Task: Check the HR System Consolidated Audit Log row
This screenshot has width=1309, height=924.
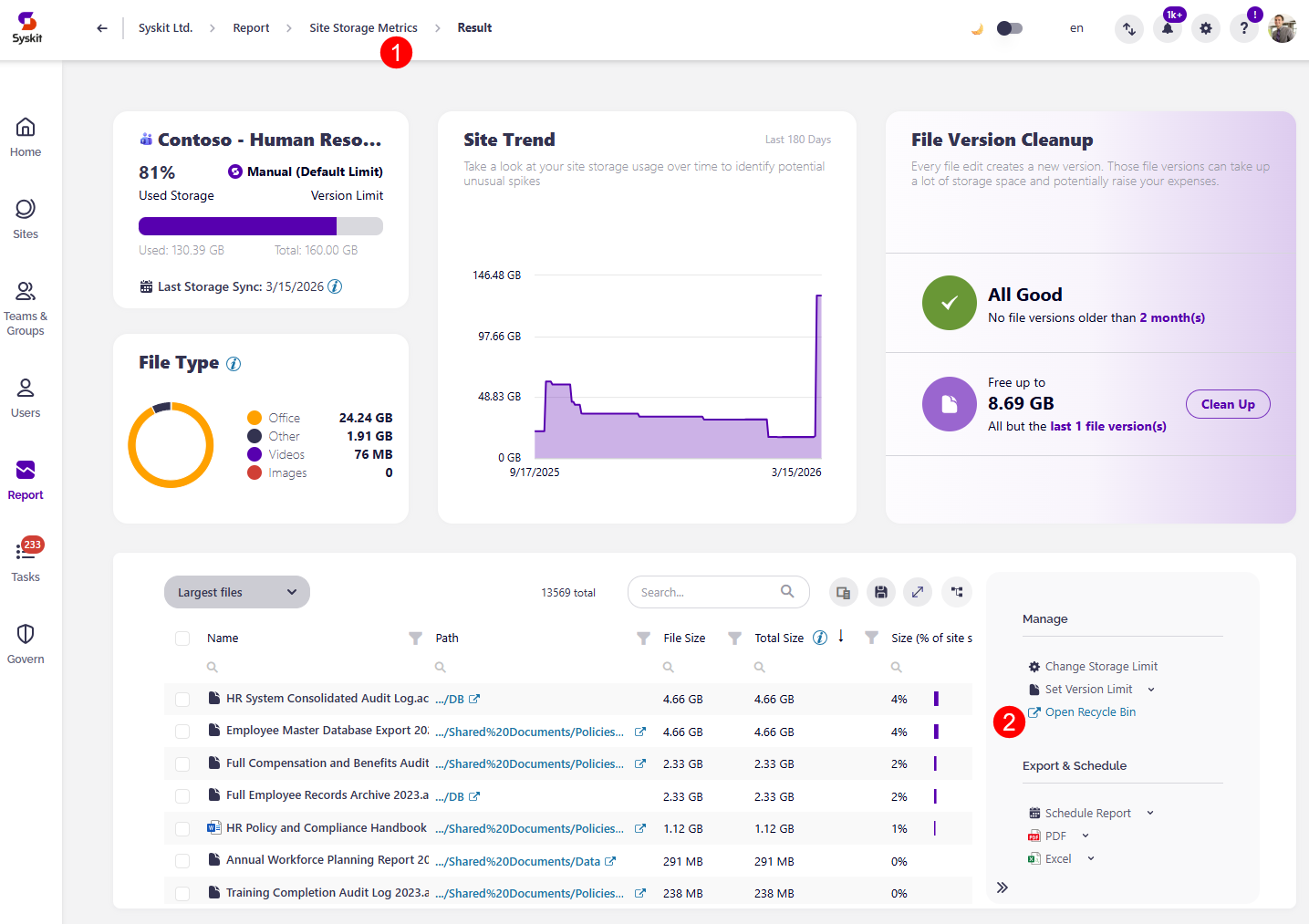Action: (x=182, y=699)
